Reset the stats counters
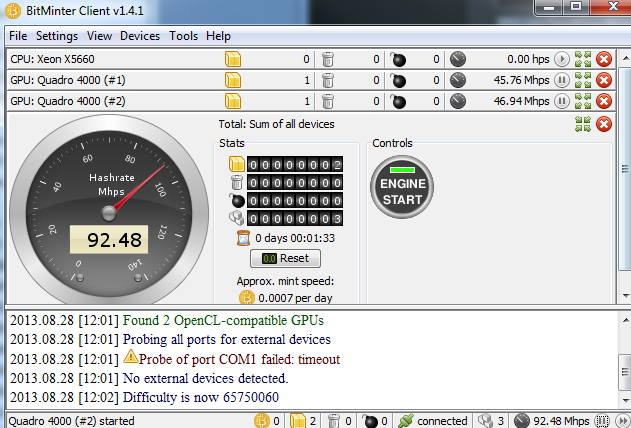 point(285,258)
